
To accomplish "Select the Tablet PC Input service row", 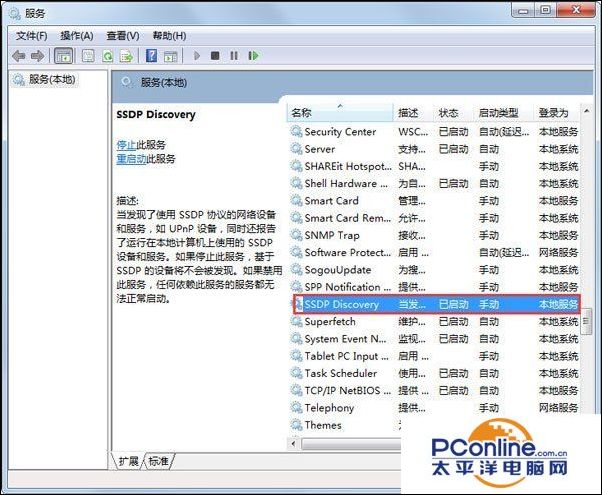I will (434, 356).
